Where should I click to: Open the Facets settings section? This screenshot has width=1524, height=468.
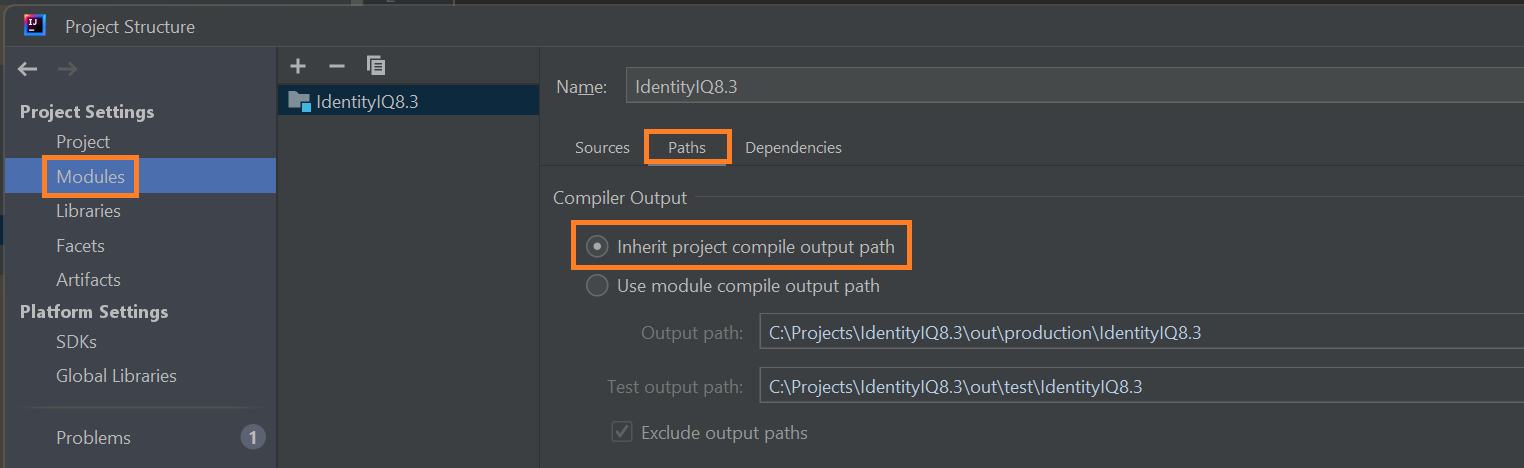tap(80, 245)
